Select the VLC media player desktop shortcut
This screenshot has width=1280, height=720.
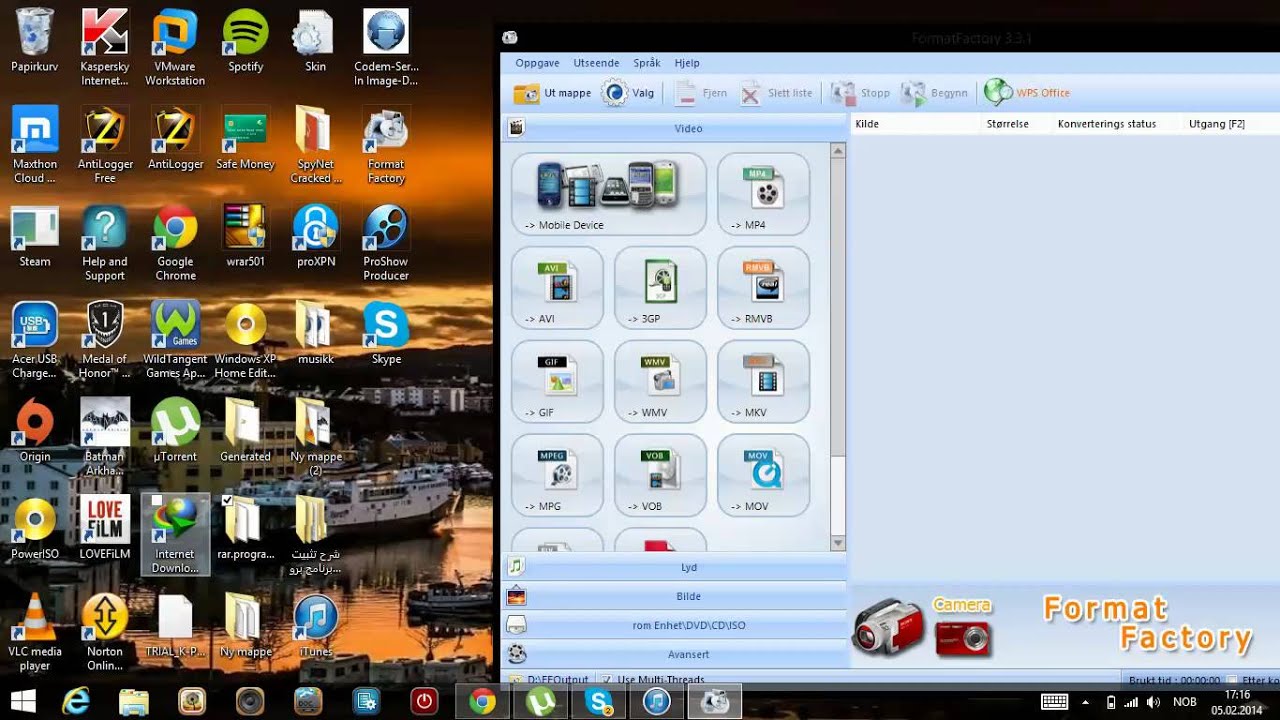tap(35, 632)
